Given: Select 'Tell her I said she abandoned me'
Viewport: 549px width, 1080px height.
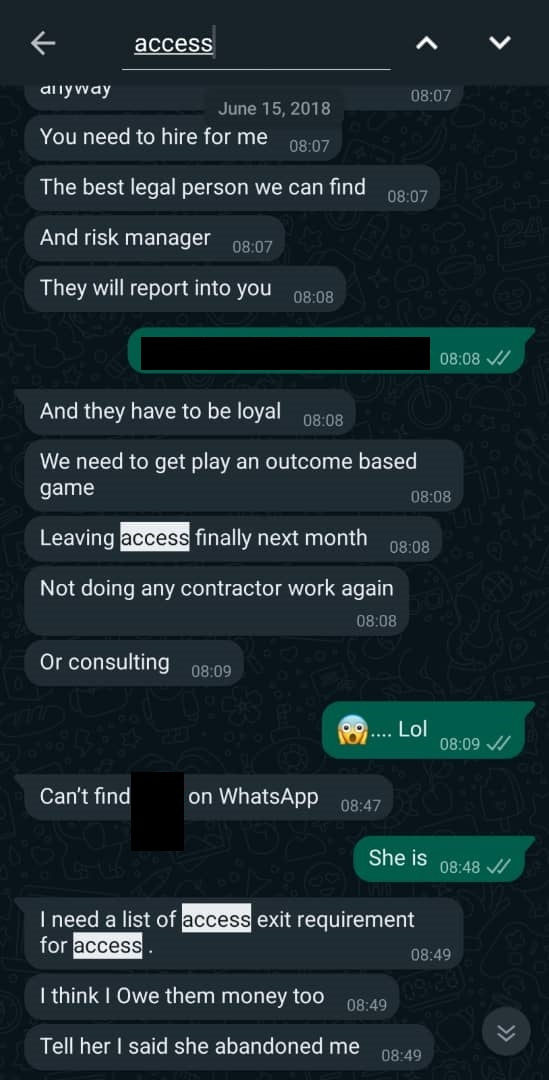Looking at the screenshot, I should coord(229,1047).
